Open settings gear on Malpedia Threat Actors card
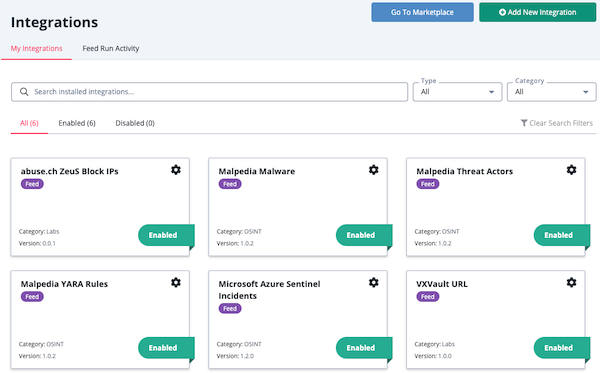Image resolution: width=600 pixels, height=373 pixels. 571,170
